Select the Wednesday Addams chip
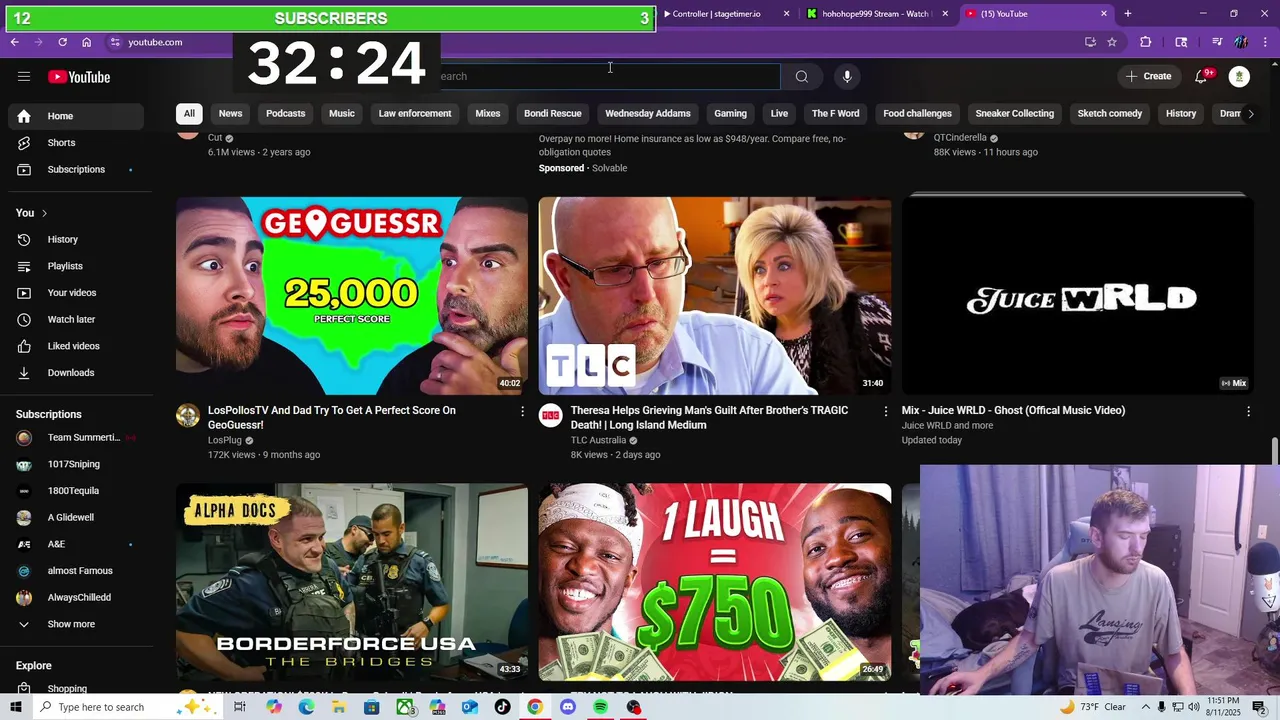Image resolution: width=1280 pixels, height=720 pixels. [648, 113]
